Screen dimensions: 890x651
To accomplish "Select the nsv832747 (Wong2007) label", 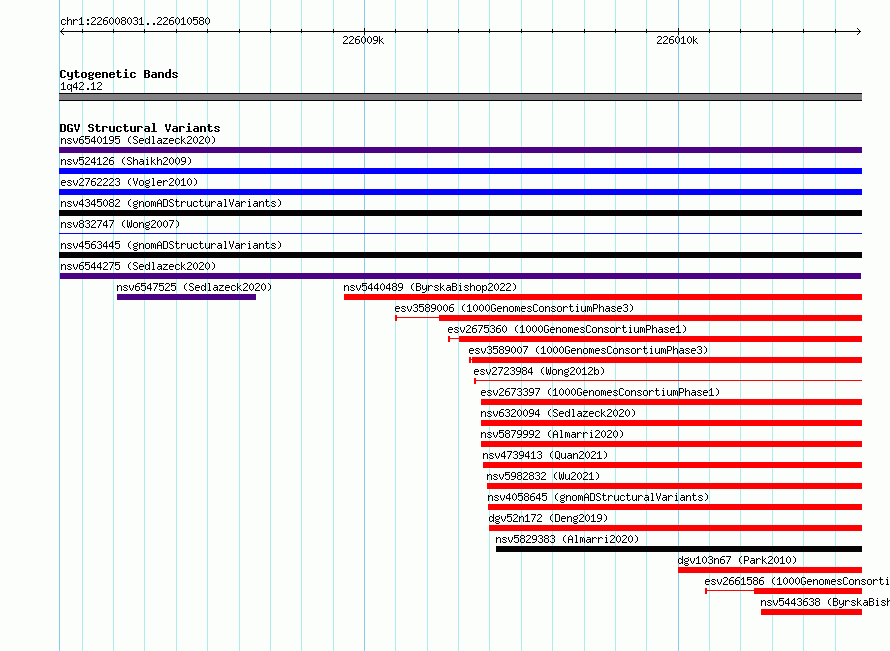I will click(x=120, y=224).
